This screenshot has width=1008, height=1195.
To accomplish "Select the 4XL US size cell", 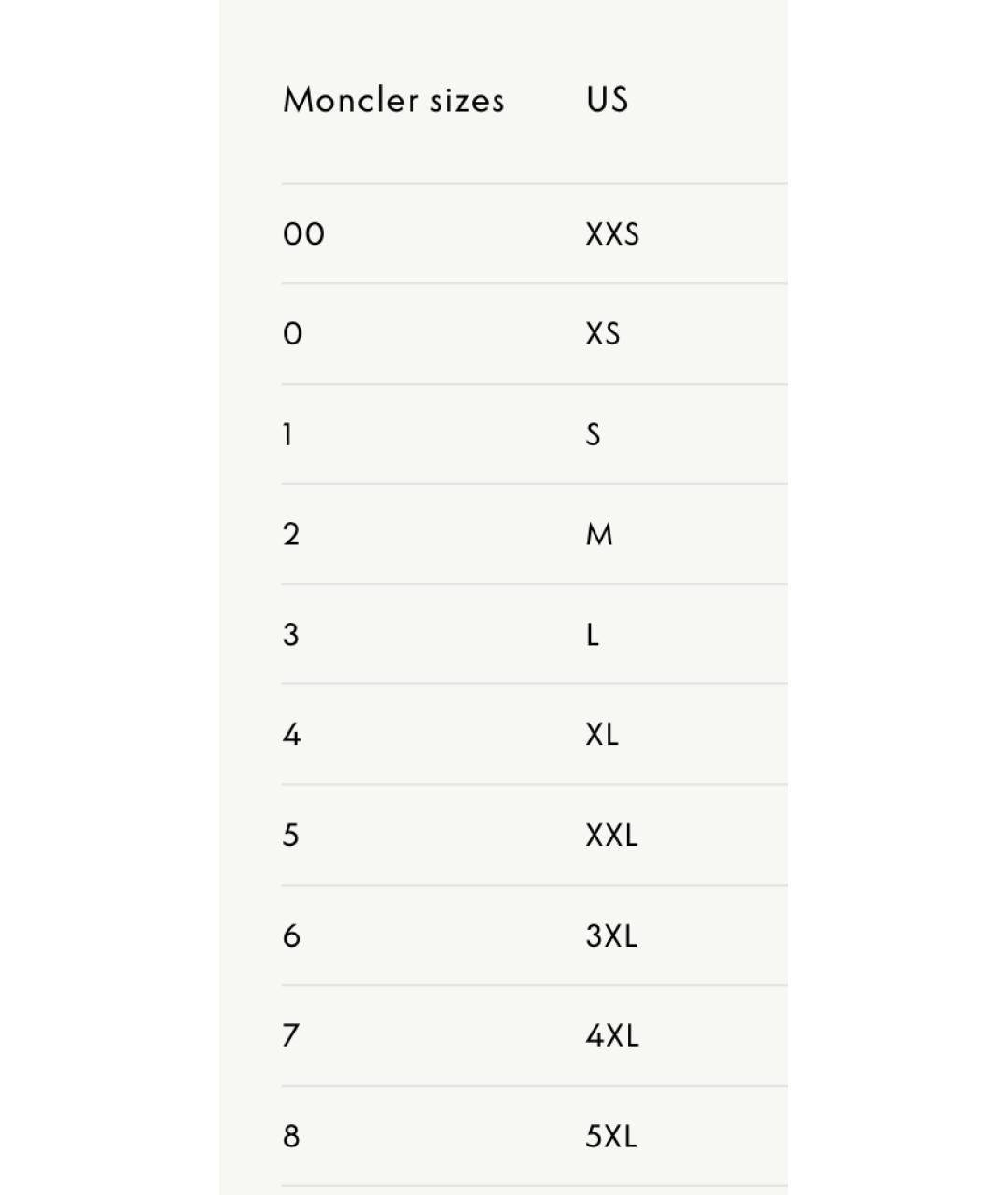I will coord(612,1035).
